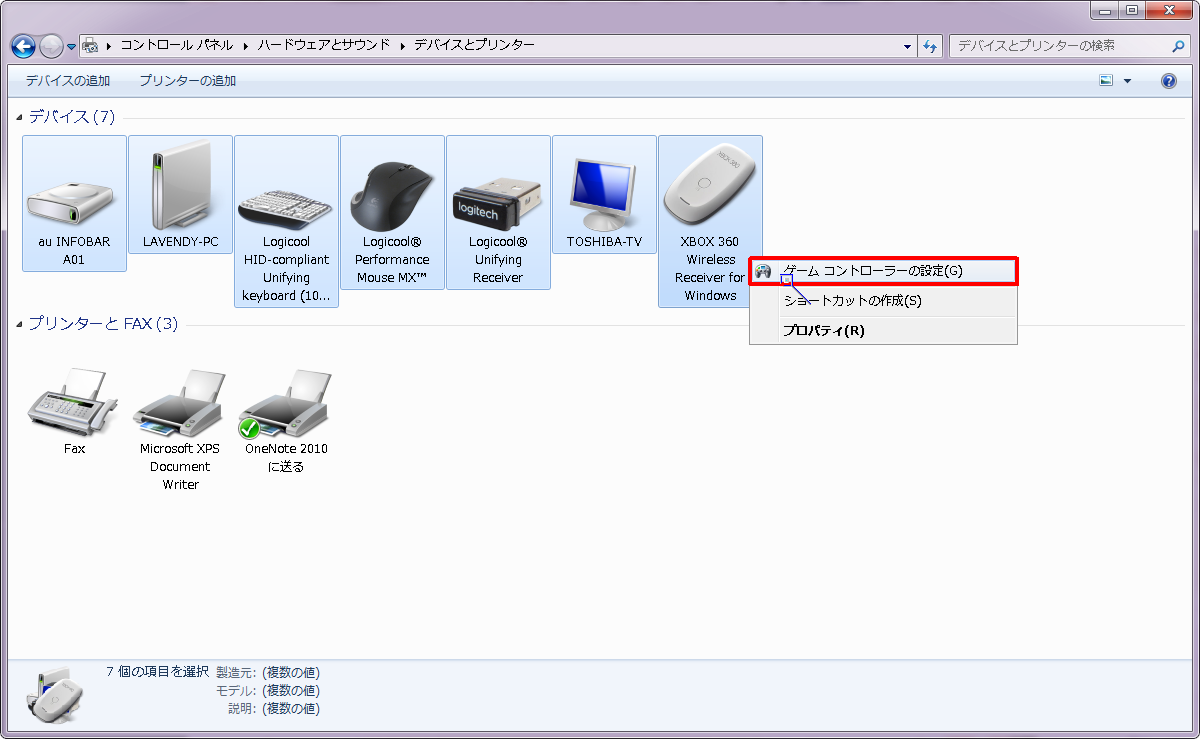Go to コントロール パネル in breadcrumb
This screenshot has width=1200, height=739.
(177, 45)
